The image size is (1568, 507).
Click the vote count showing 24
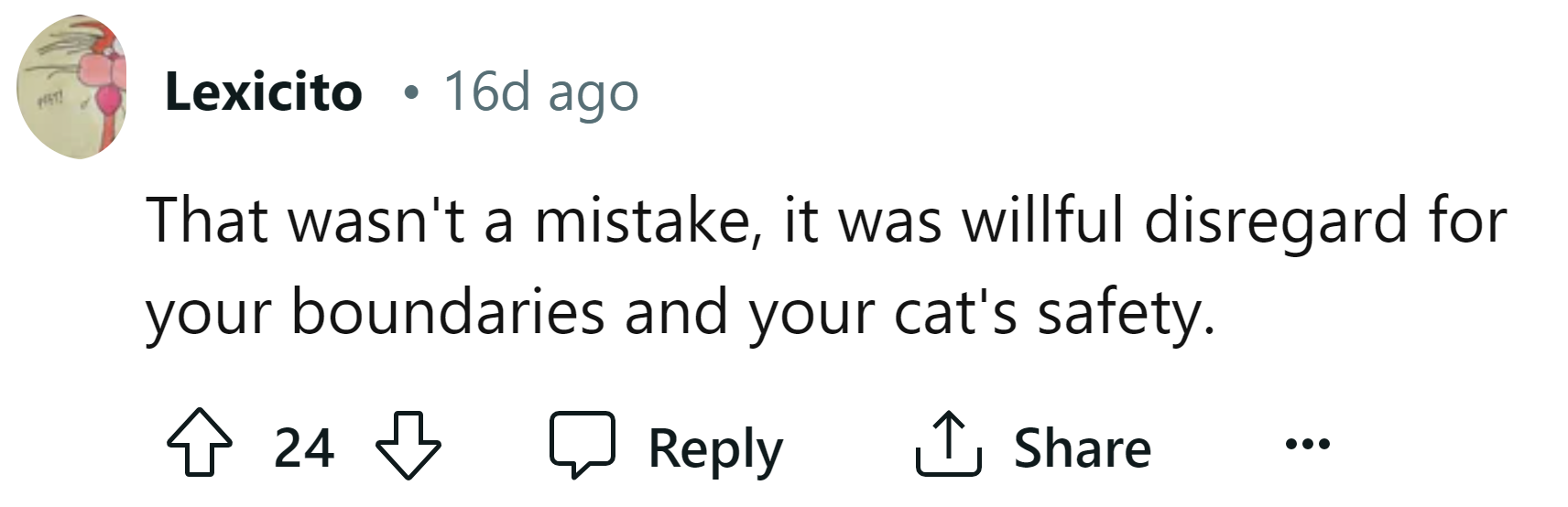tap(304, 448)
